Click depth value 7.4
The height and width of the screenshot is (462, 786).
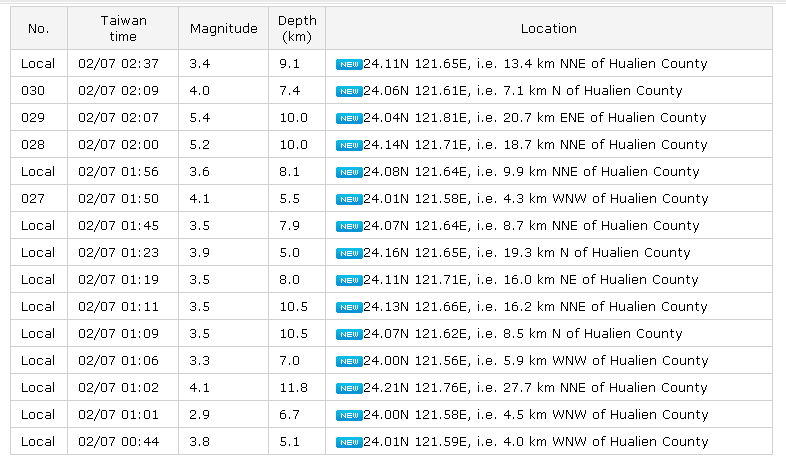click(289, 91)
